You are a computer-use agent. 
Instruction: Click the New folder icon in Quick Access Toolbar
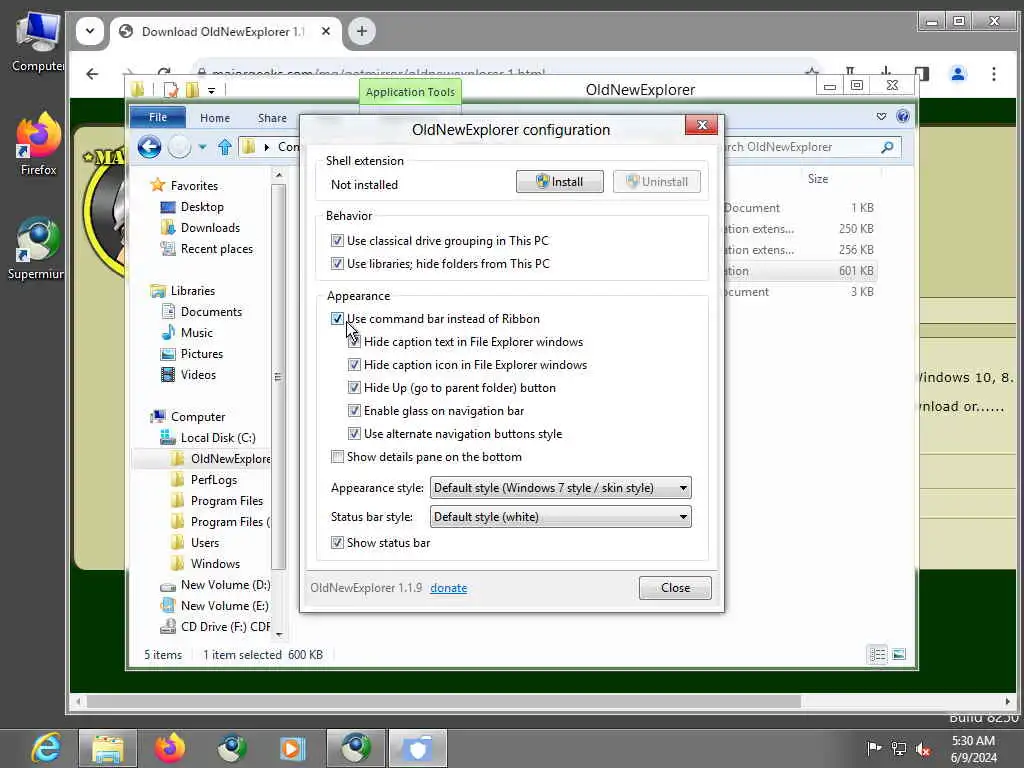pyautogui.click(x=192, y=89)
